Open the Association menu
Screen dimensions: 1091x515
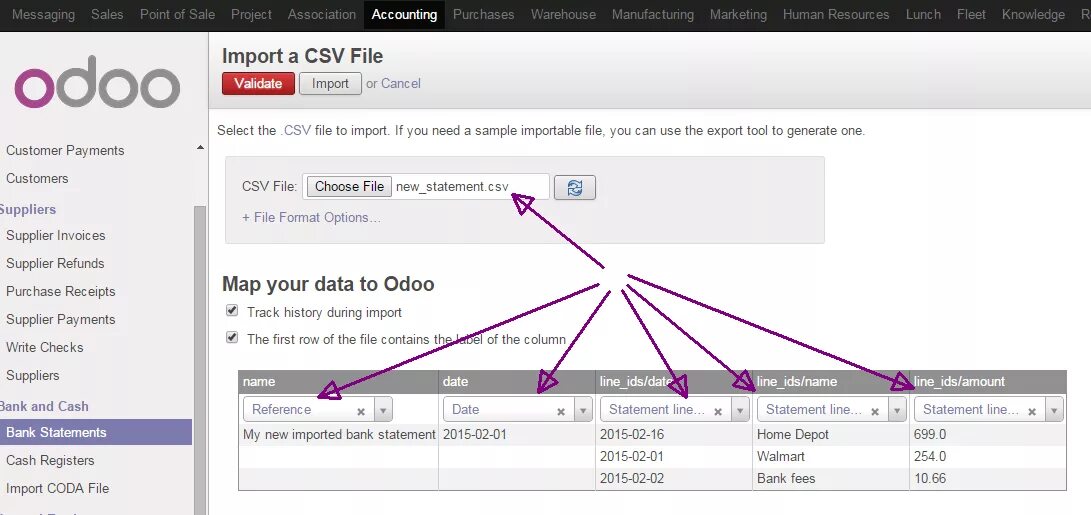click(x=321, y=15)
